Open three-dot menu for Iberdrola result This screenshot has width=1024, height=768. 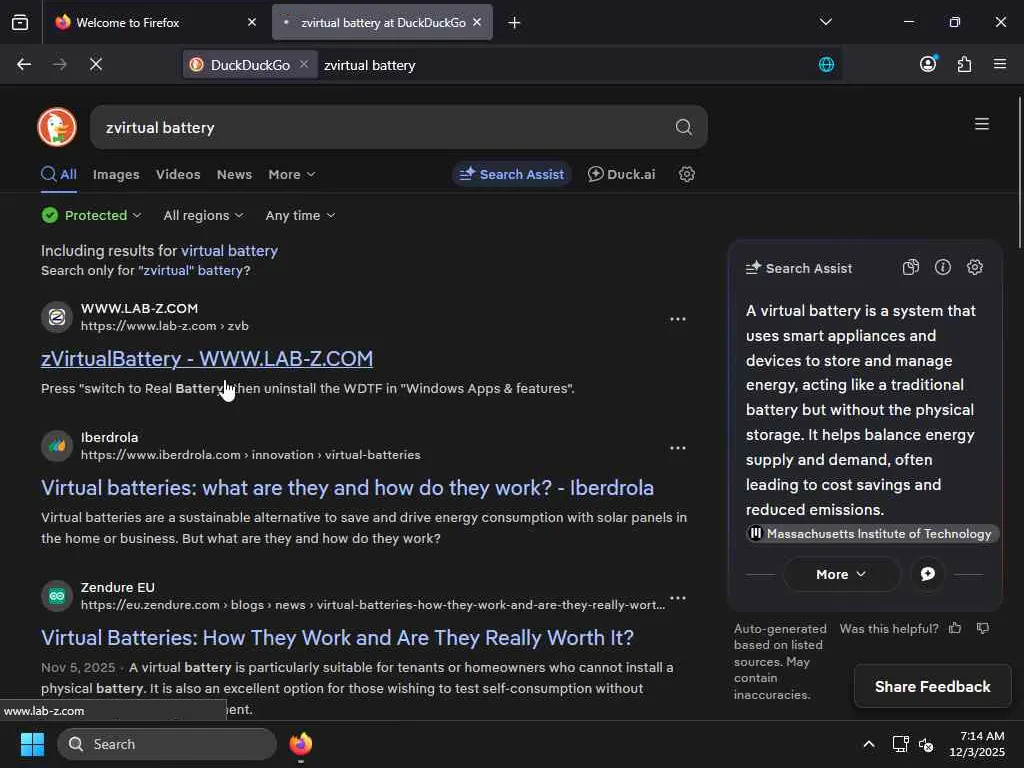pyautogui.click(x=678, y=448)
